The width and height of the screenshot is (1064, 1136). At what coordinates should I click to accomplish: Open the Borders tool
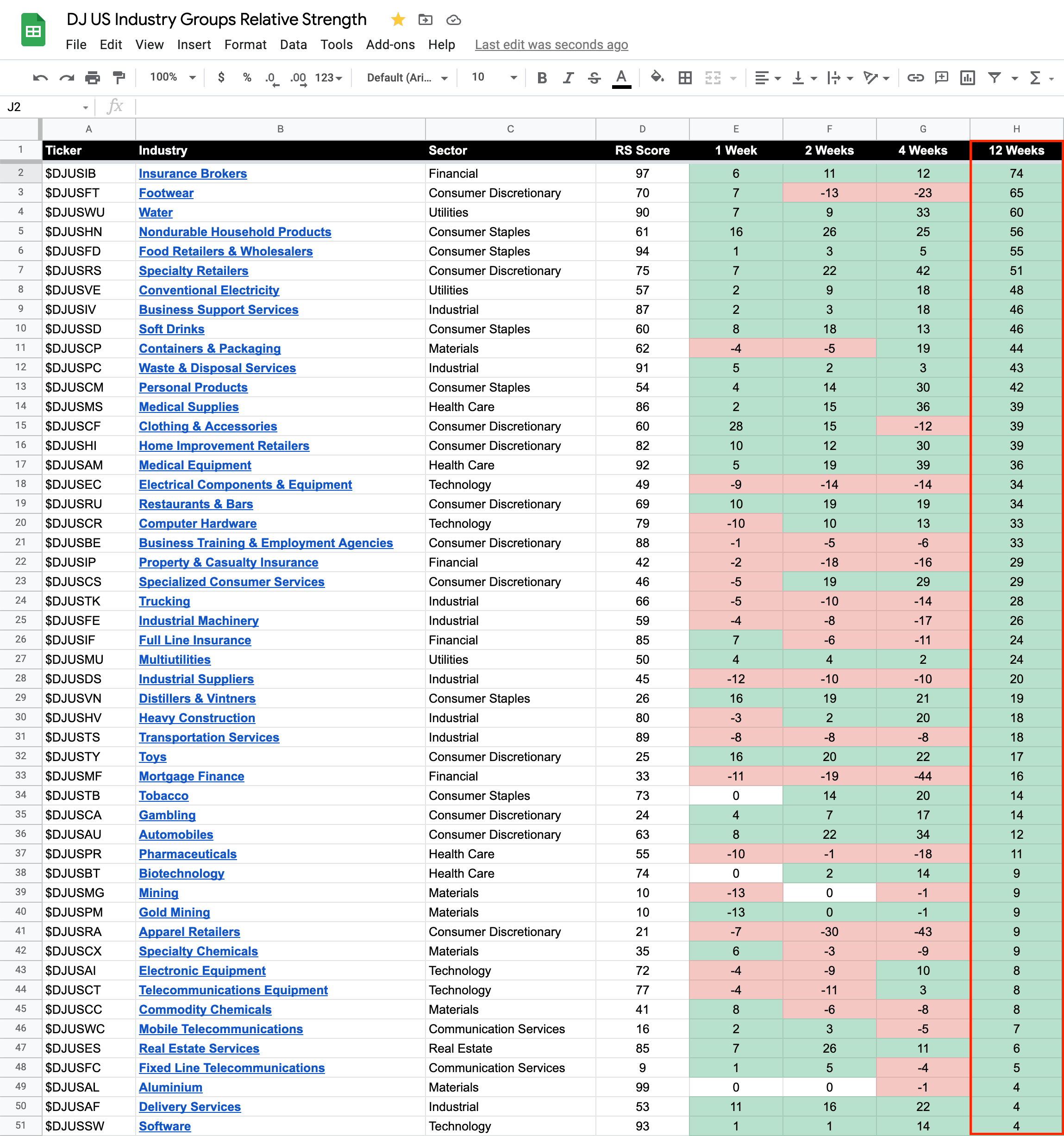coord(685,78)
